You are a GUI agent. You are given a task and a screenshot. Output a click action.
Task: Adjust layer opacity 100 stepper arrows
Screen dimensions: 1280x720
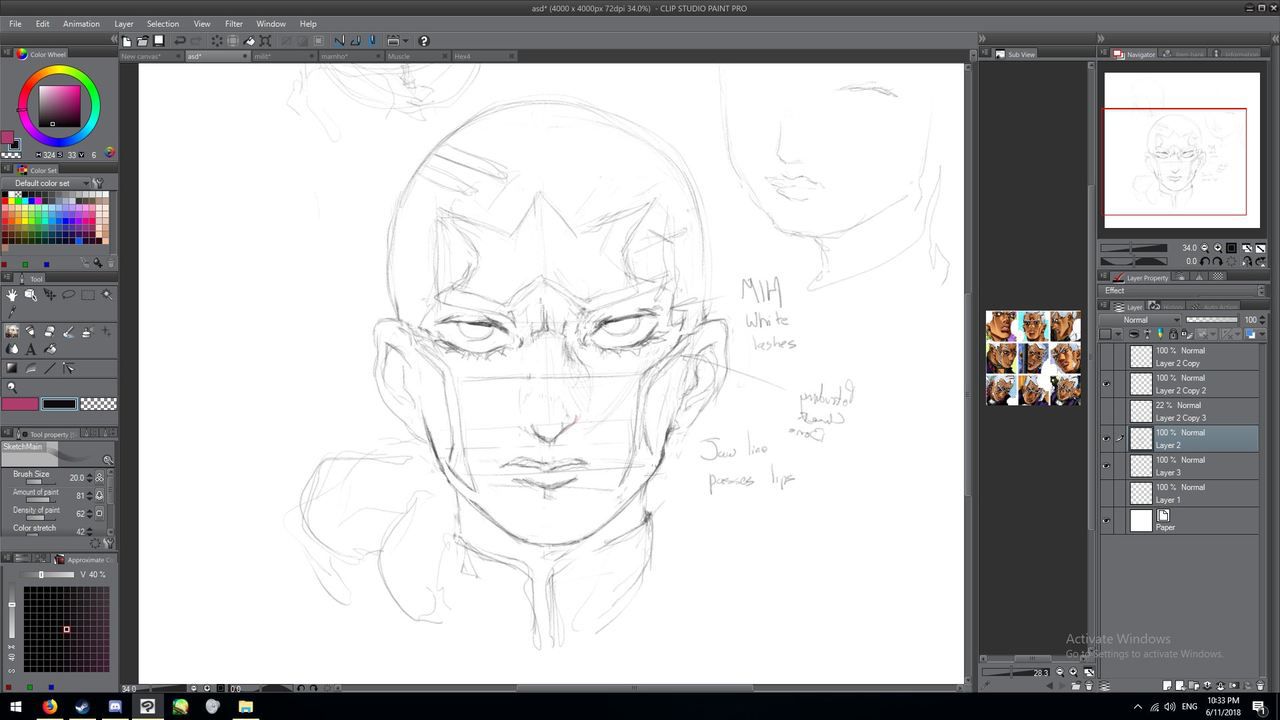(1262, 320)
